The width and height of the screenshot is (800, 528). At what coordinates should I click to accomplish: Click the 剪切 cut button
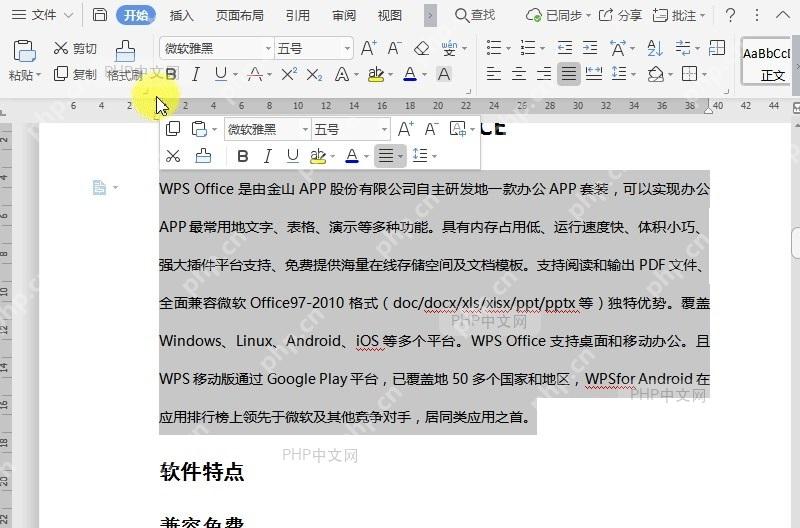click(75, 48)
